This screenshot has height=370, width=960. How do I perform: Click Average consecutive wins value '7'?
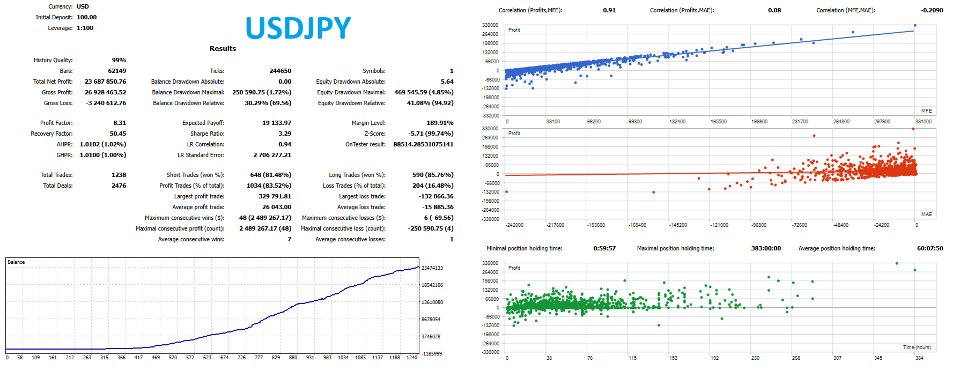click(x=289, y=239)
